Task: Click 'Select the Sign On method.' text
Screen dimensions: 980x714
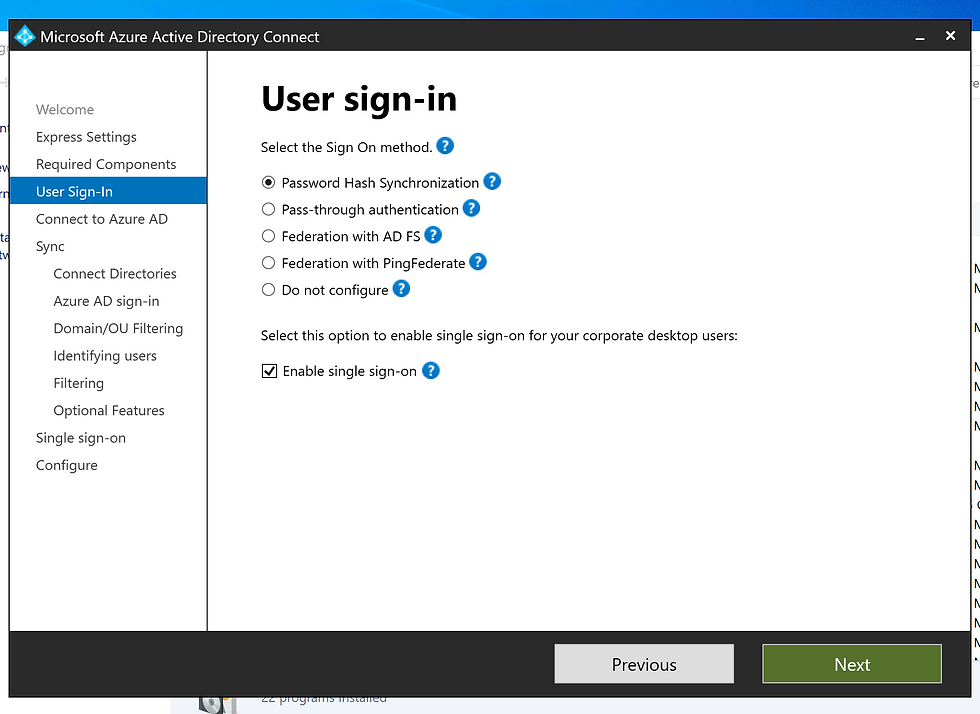Action: click(346, 148)
